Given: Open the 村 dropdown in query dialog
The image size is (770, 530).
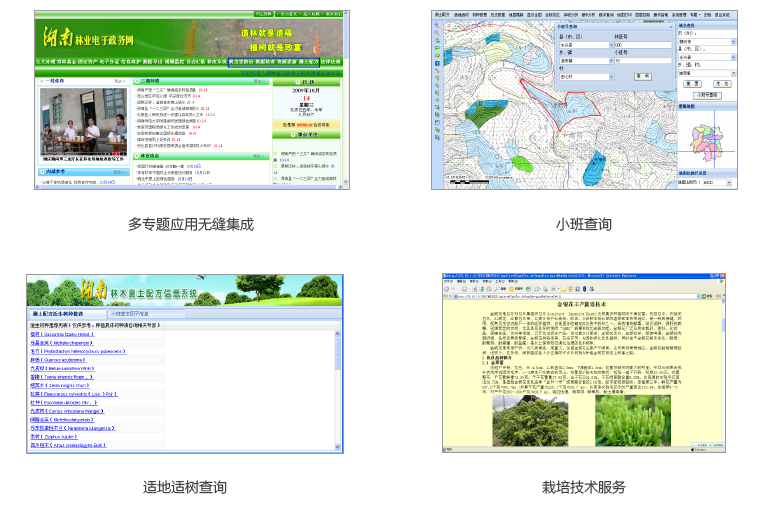Looking at the screenshot, I should 611,77.
